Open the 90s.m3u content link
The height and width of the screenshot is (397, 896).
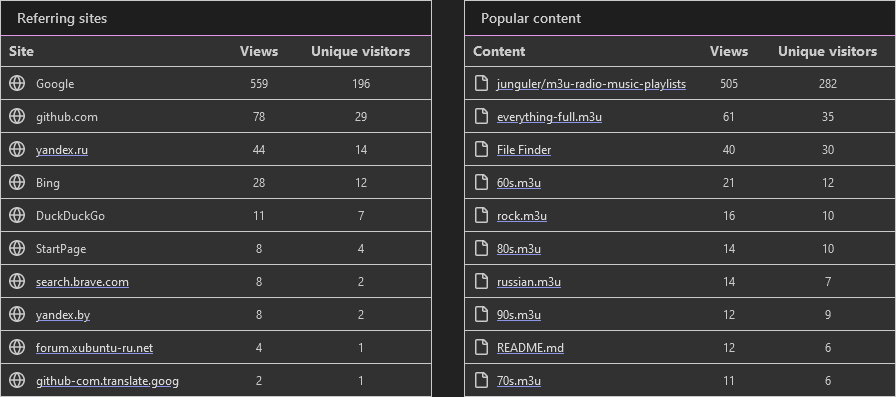[518, 315]
